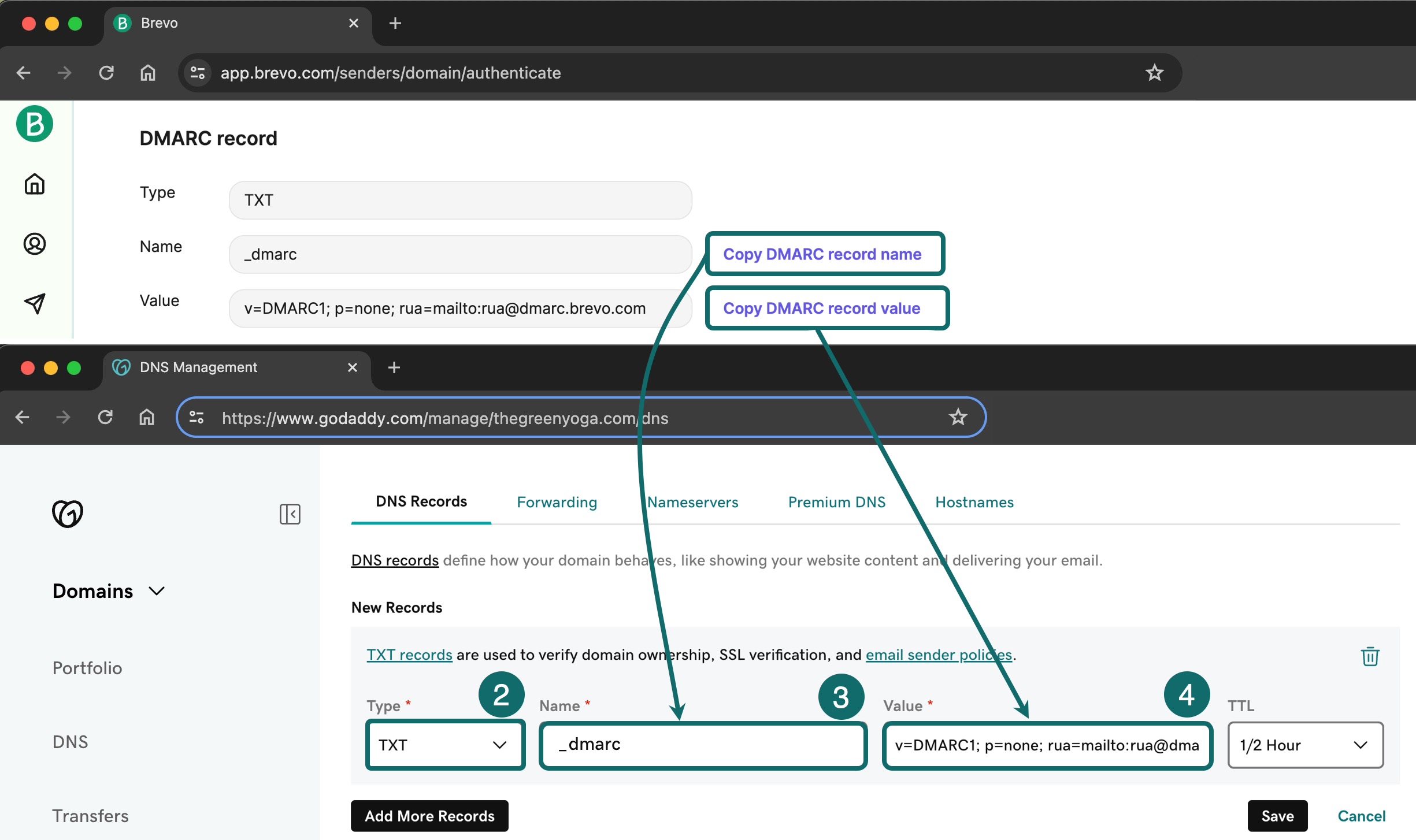Close the DNS Management tab
This screenshot has width=1416, height=840.
click(353, 367)
